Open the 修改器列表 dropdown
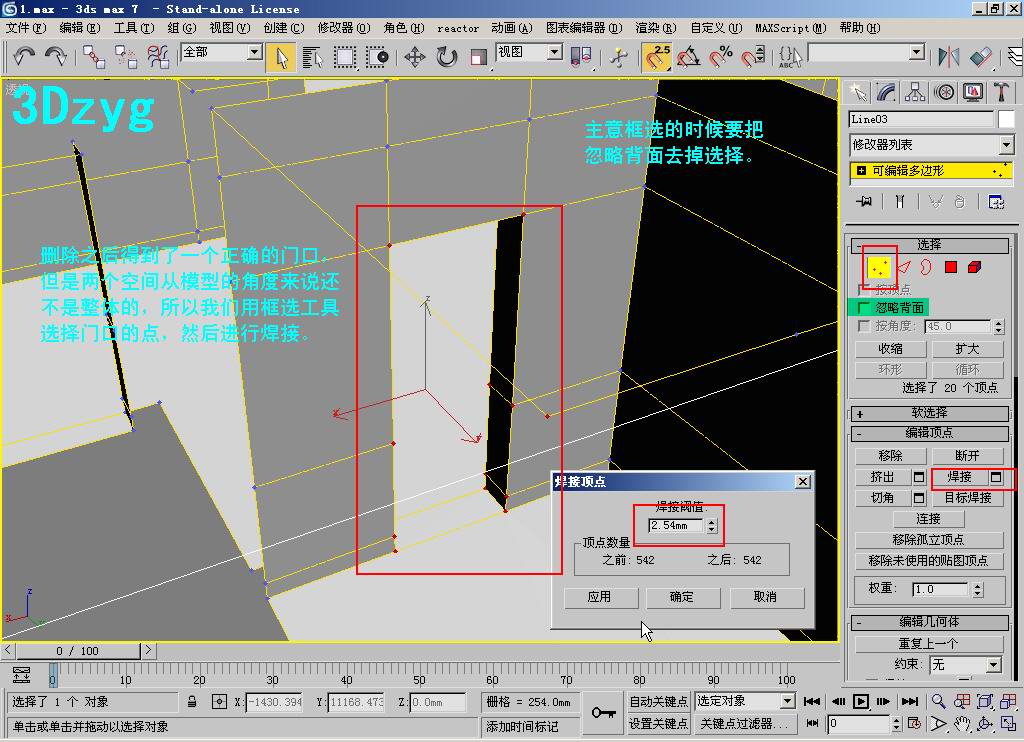The width and height of the screenshot is (1024, 742). tap(1005, 145)
